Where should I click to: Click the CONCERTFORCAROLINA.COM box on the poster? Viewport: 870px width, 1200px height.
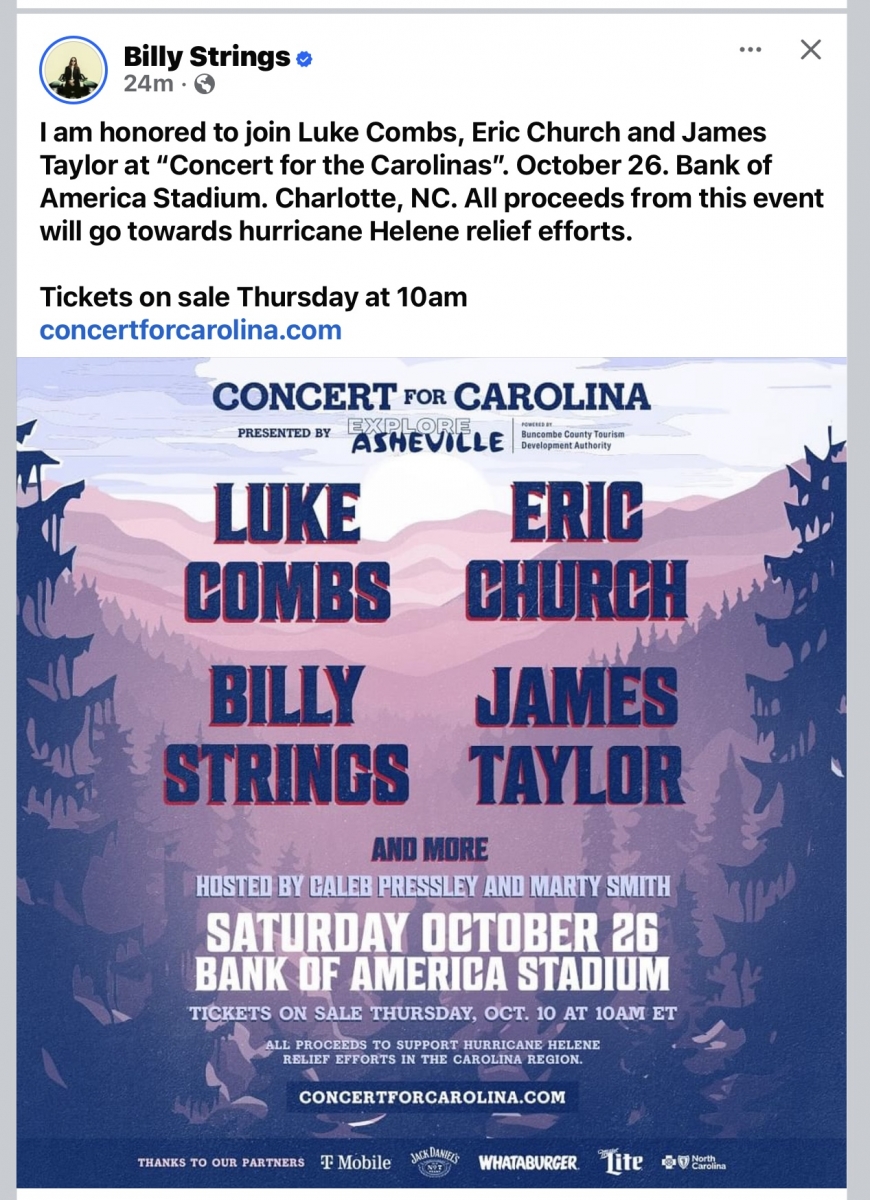[x=432, y=1096]
